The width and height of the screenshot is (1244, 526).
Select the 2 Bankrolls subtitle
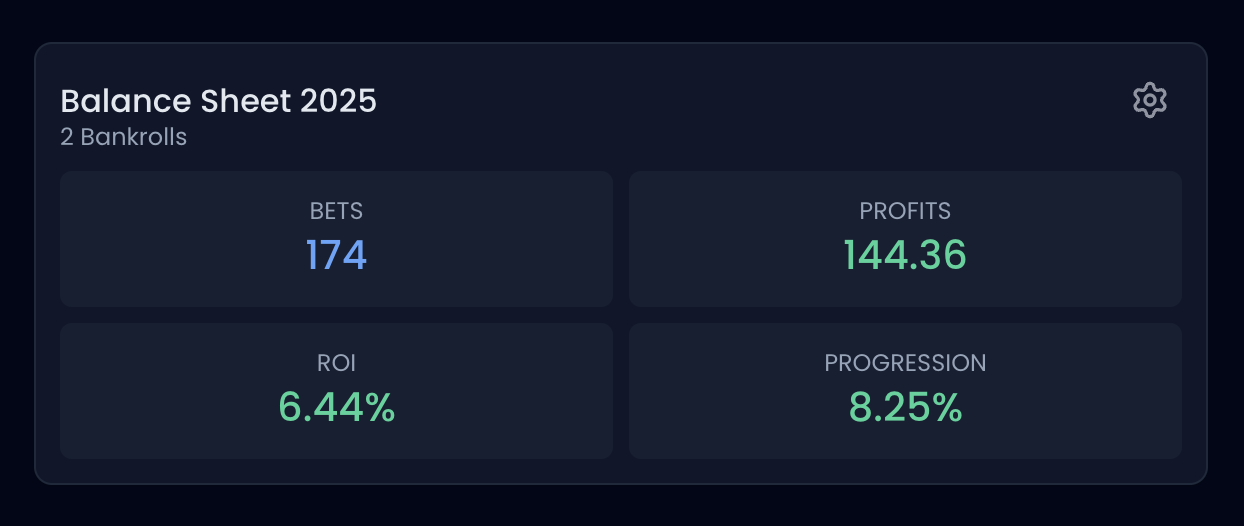(123, 137)
